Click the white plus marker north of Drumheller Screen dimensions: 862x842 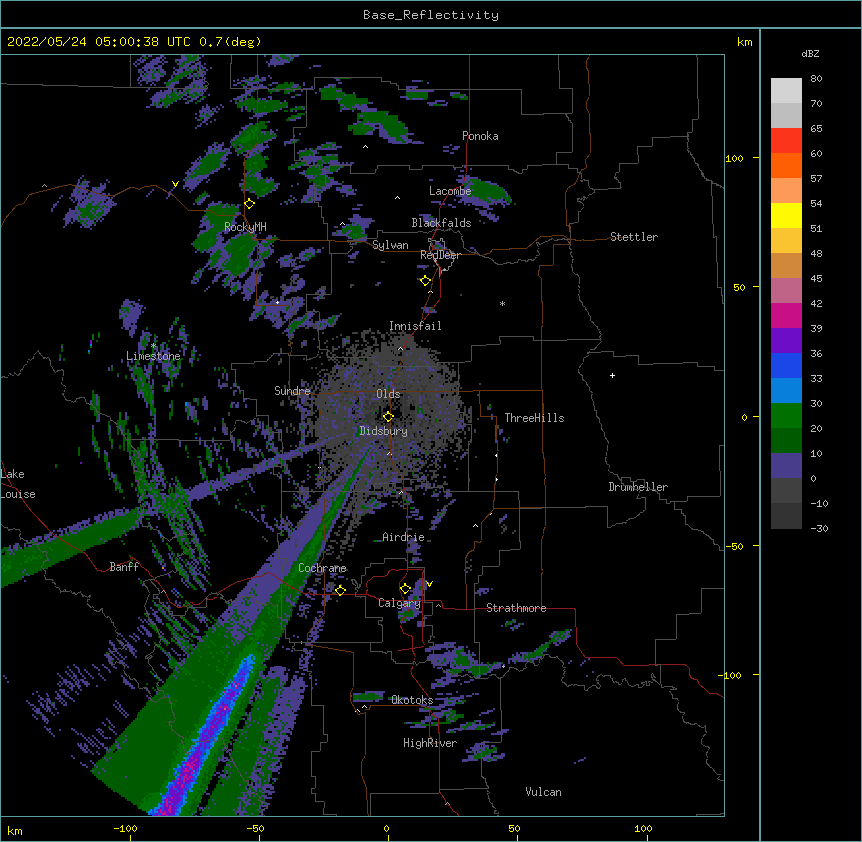click(x=612, y=375)
